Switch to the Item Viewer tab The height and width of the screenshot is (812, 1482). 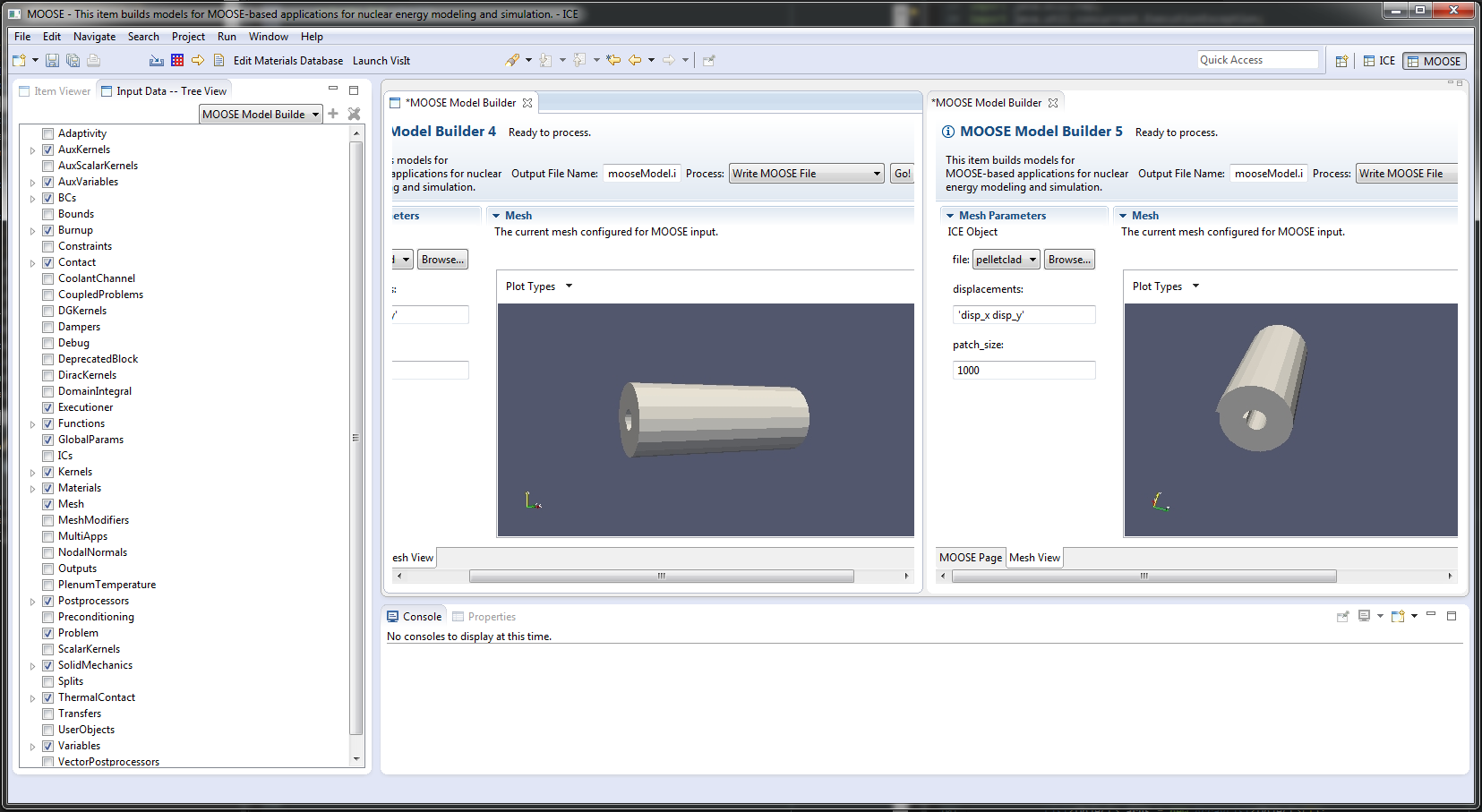[x=54, y=91]
